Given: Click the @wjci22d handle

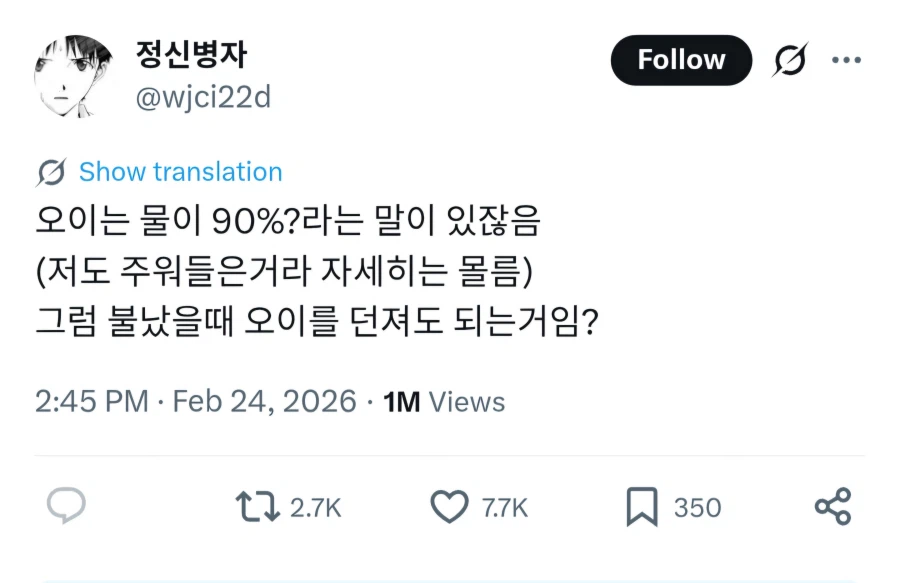Looking at the screenshot, I should tap(203, 98).
